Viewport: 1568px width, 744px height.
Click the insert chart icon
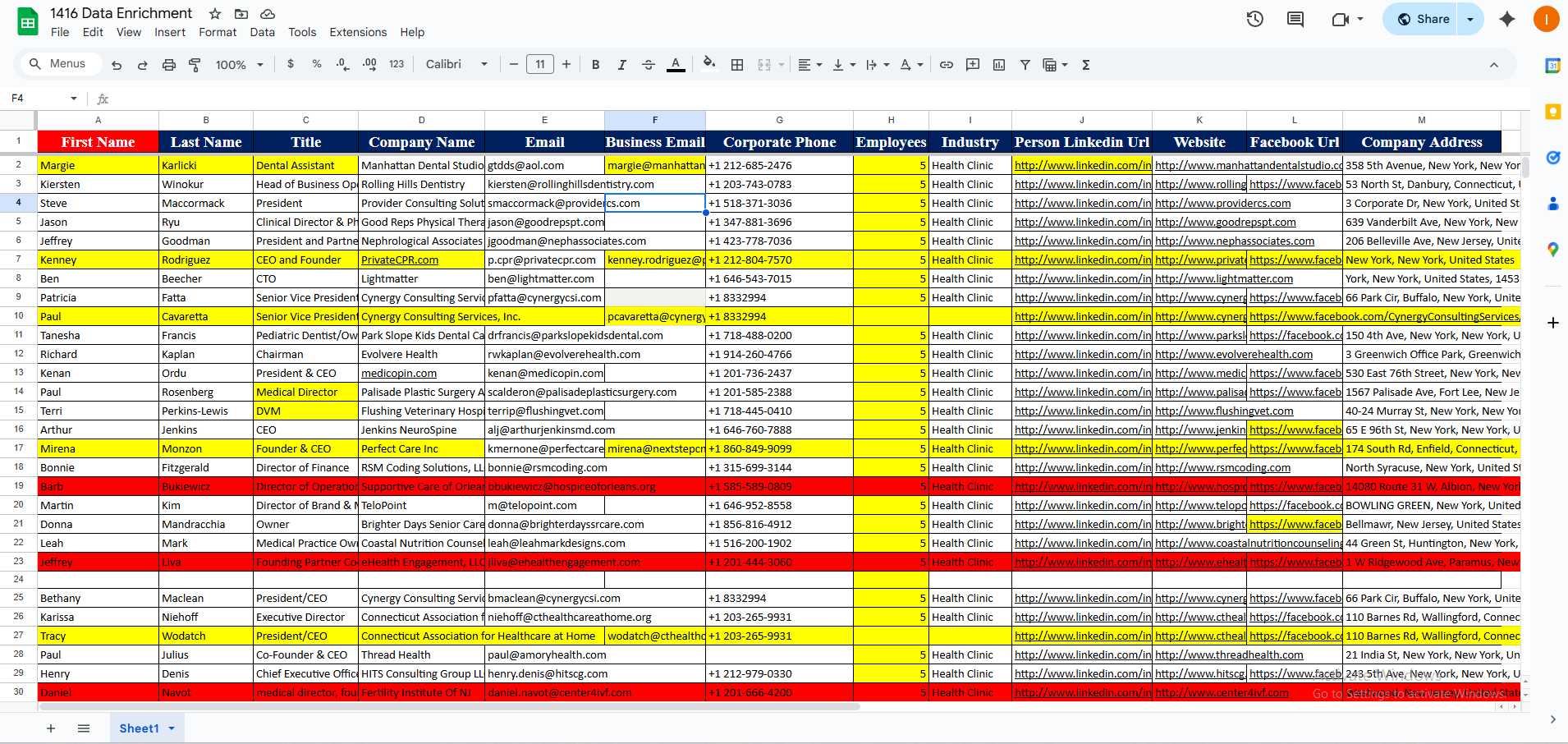pyautogui.click(x=998, y=65)
